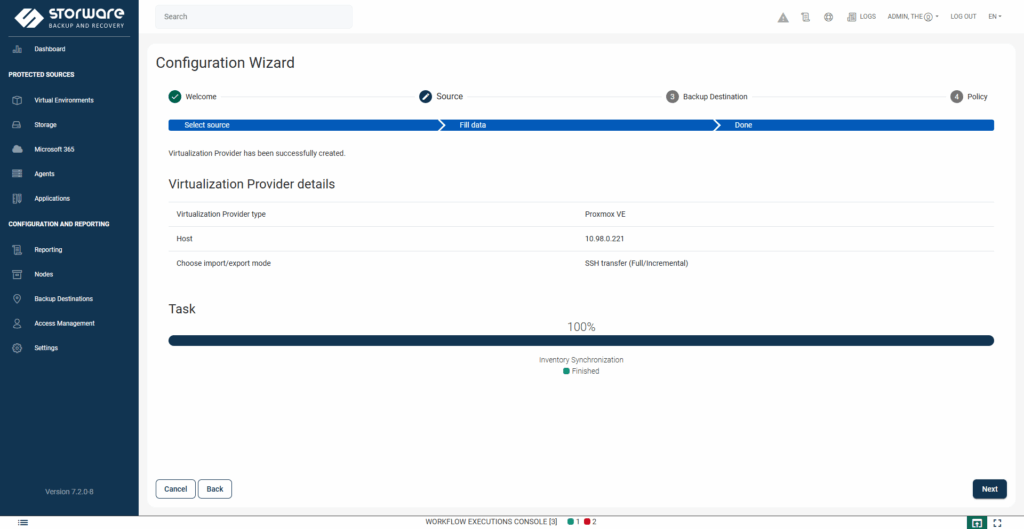Click the globe icon in top bar

[x=828, y=17]
